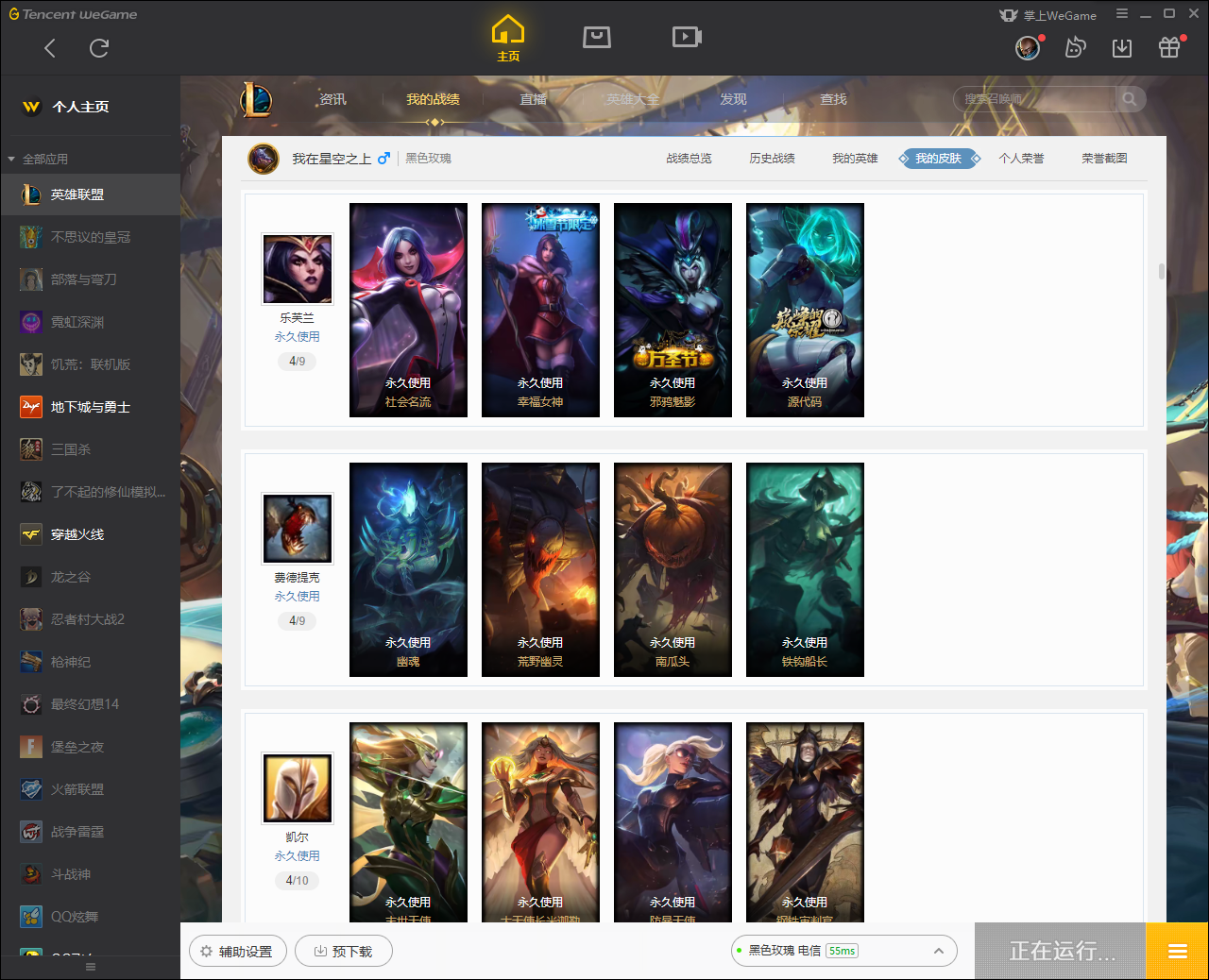Select 部落与弯刀 in the sidebar
The image size is (1209, 980).
click(x=90, y=279)
